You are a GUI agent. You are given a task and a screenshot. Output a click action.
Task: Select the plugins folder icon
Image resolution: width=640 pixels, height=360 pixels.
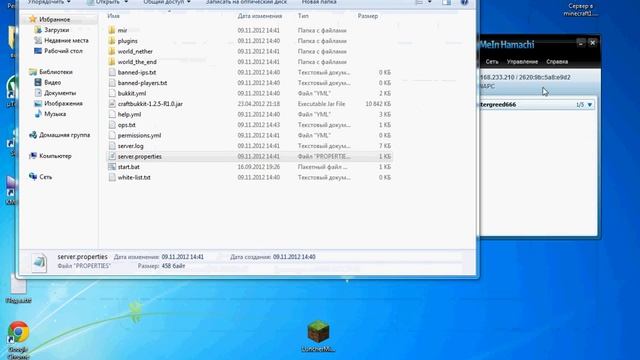[112, 41]
